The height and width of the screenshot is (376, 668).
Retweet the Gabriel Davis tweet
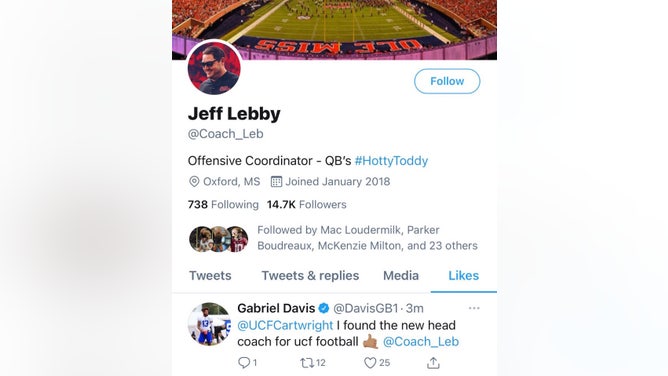coord(307,363)
